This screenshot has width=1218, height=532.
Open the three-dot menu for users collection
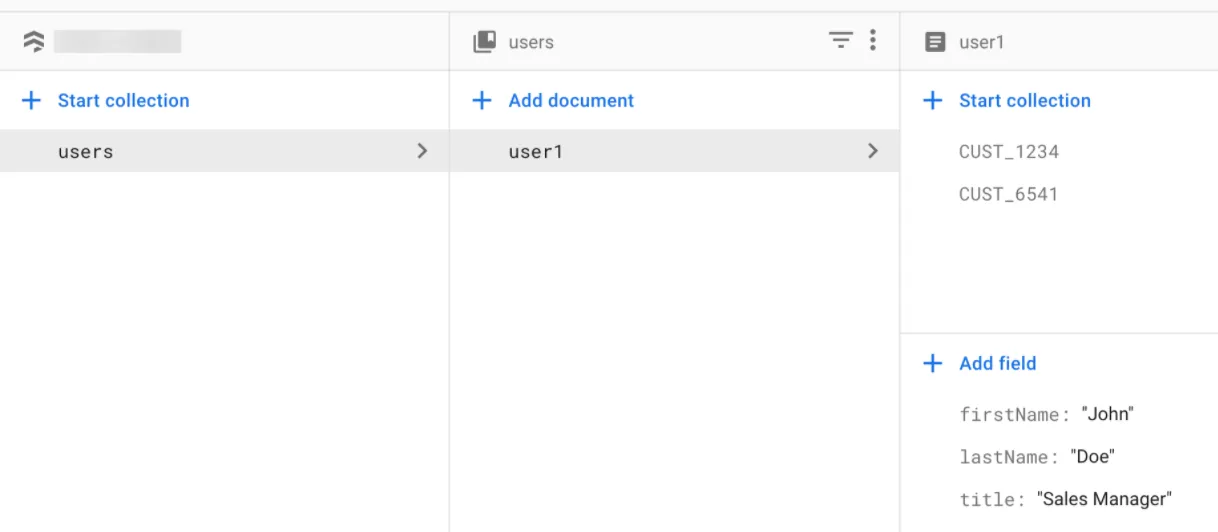(x=873, y=40)
